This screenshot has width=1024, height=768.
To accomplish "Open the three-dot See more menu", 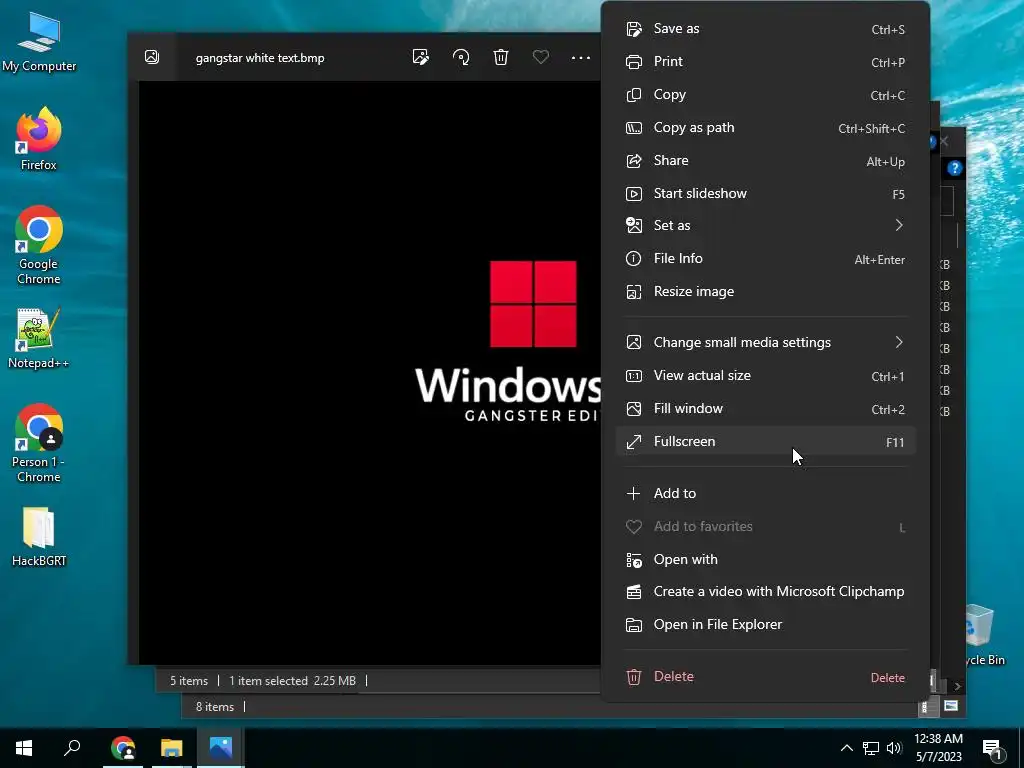I will (581, 57).
